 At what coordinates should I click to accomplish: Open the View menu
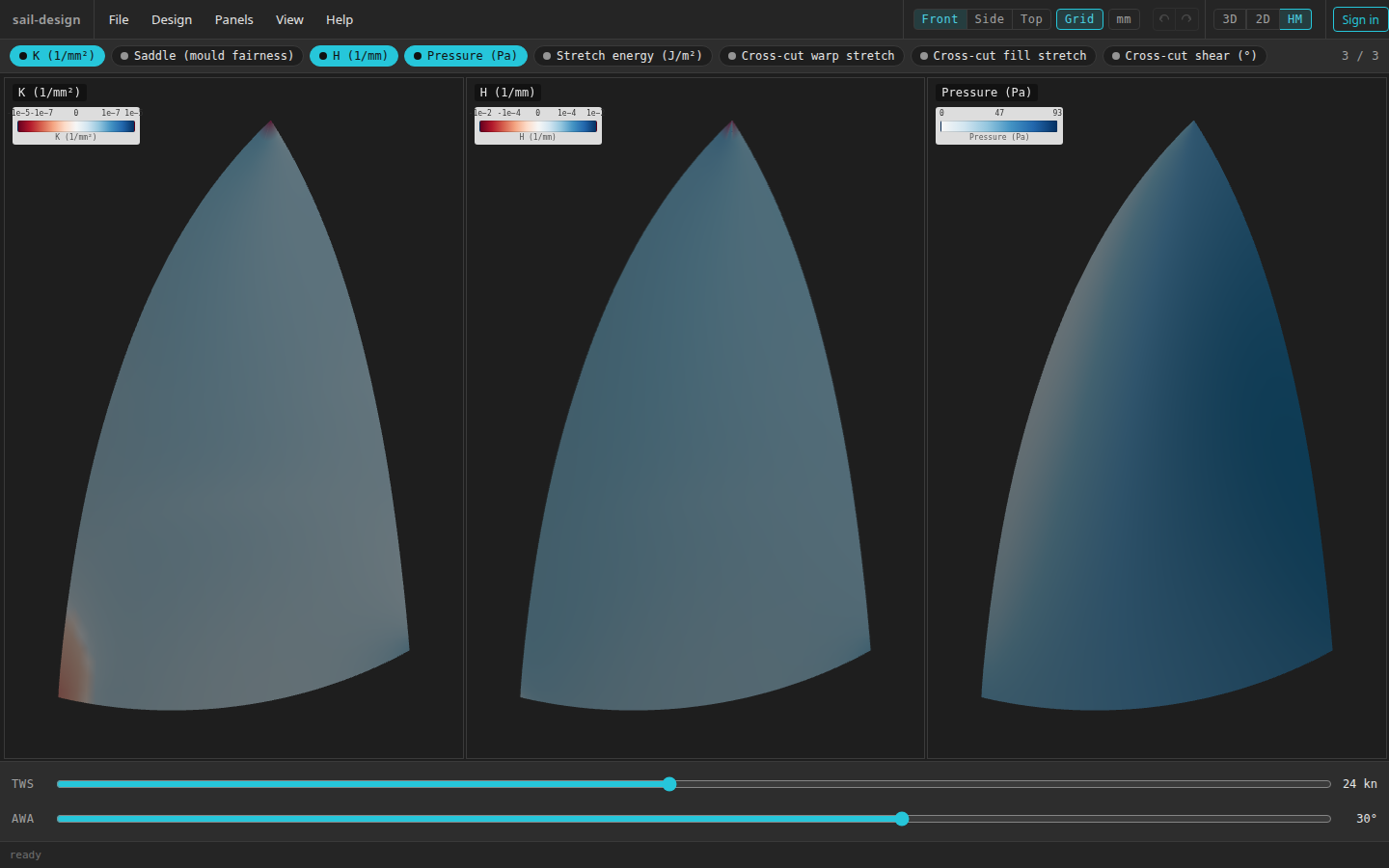point(289,19)
